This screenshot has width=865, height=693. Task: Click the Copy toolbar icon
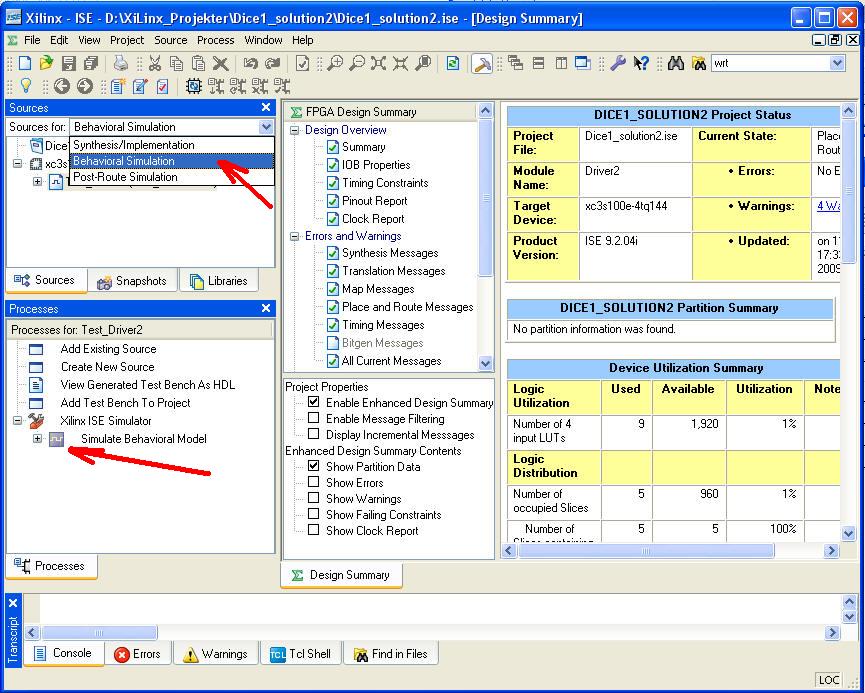(x=177, y=63)
